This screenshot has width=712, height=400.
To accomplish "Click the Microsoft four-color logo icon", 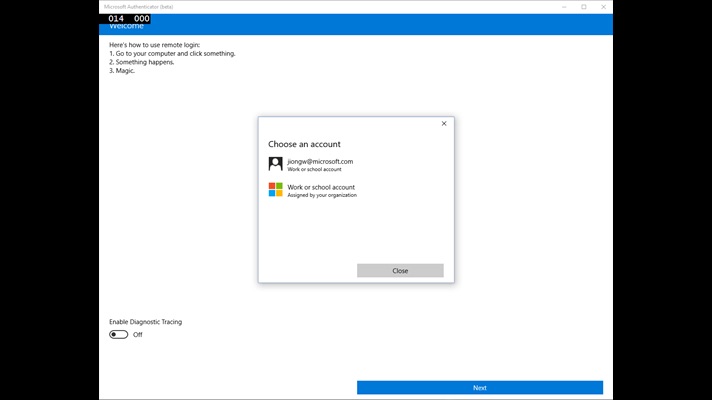I will coord(275,189).
